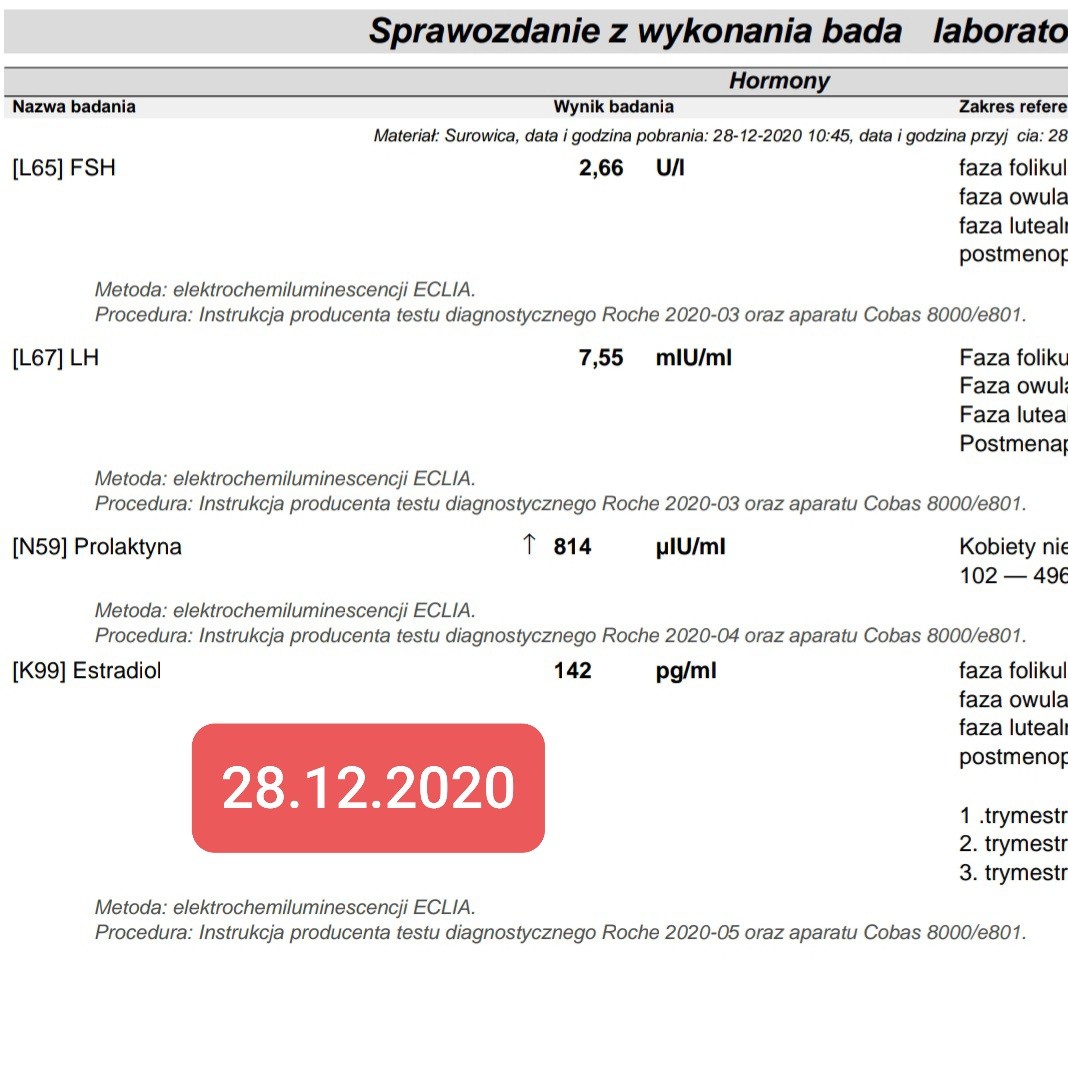Click the 'Kobiety nie' reference text for Prolaktyna
This screenshot has width=1068, height=1084.
coord(1013,547)
